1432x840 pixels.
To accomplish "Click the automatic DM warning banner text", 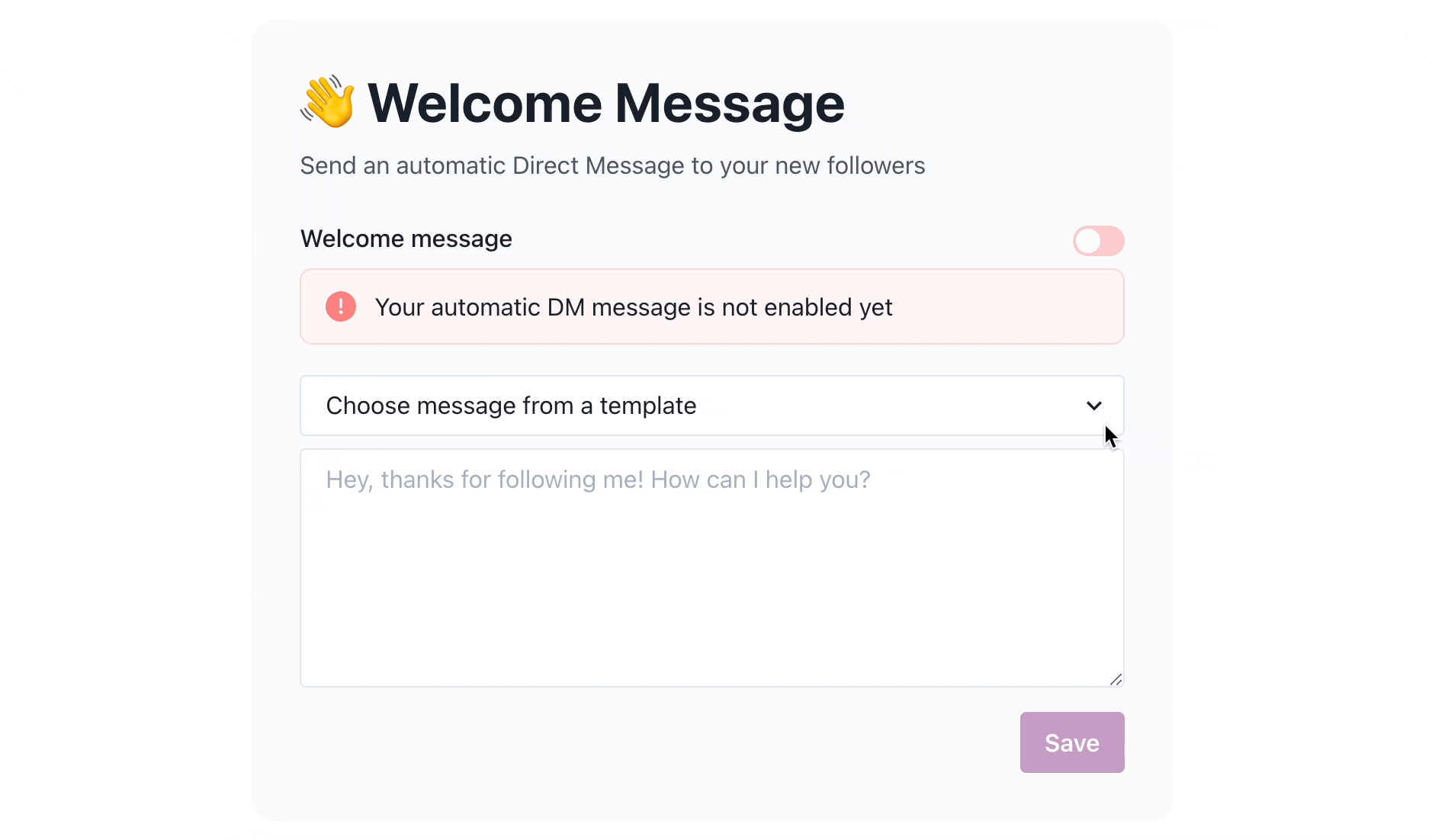I will coord(634,306).
